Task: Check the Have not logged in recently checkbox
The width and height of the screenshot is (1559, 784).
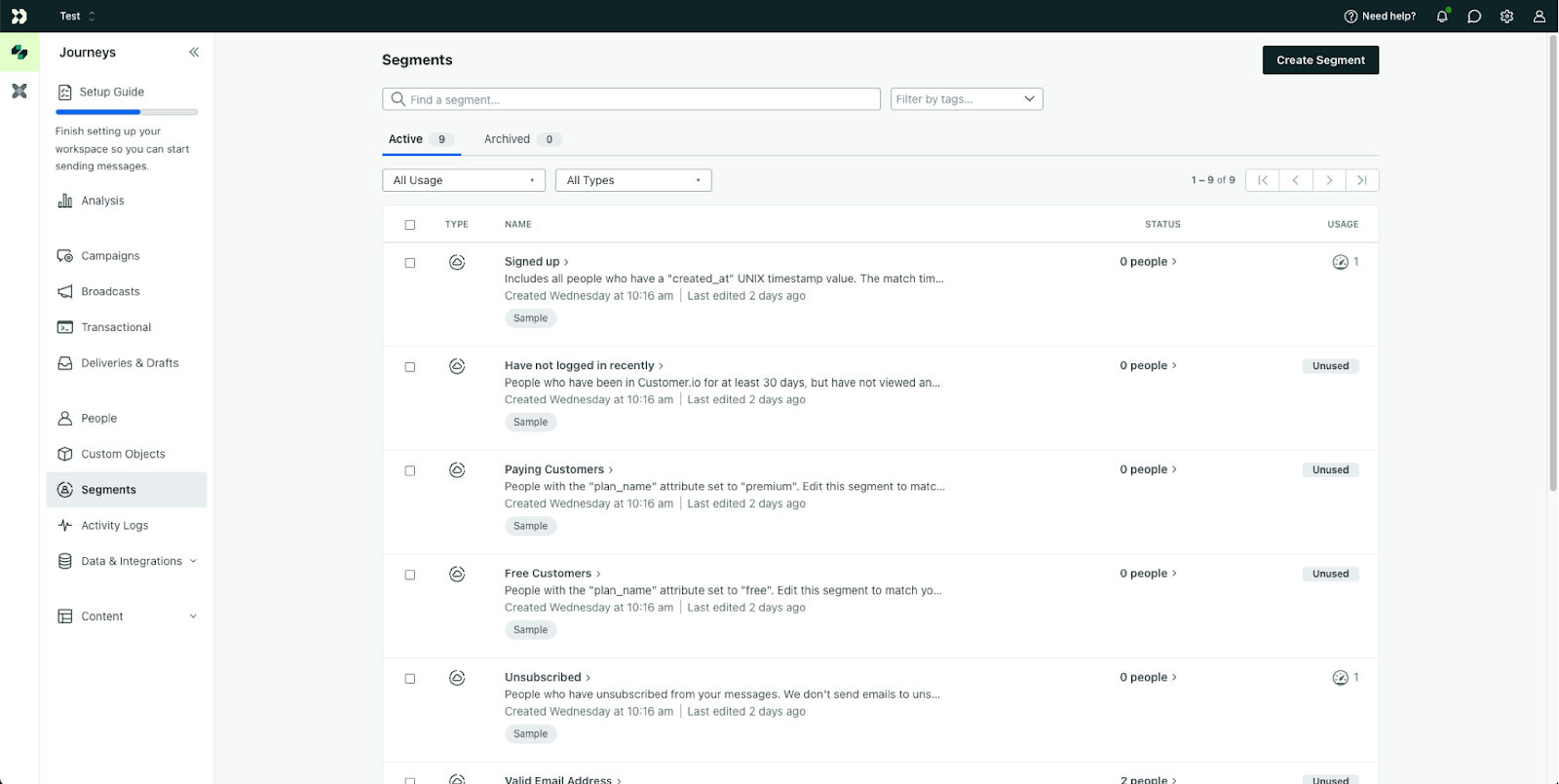Action: coord(410,367)
